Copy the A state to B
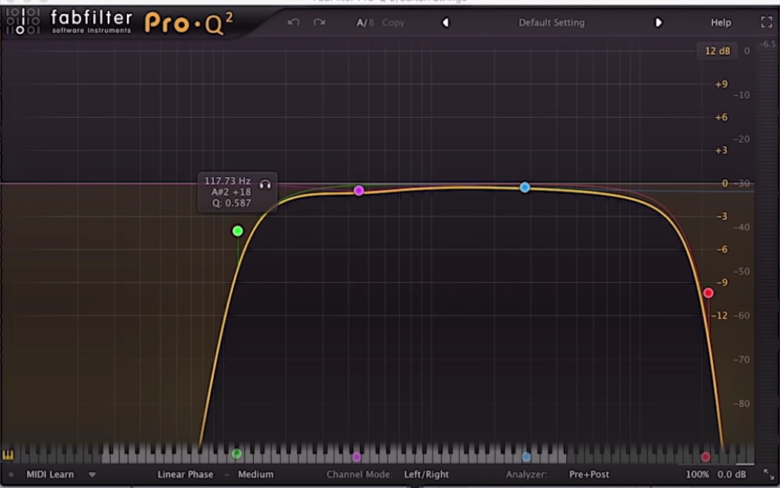780x488 pixels. [x=393, y=22]
